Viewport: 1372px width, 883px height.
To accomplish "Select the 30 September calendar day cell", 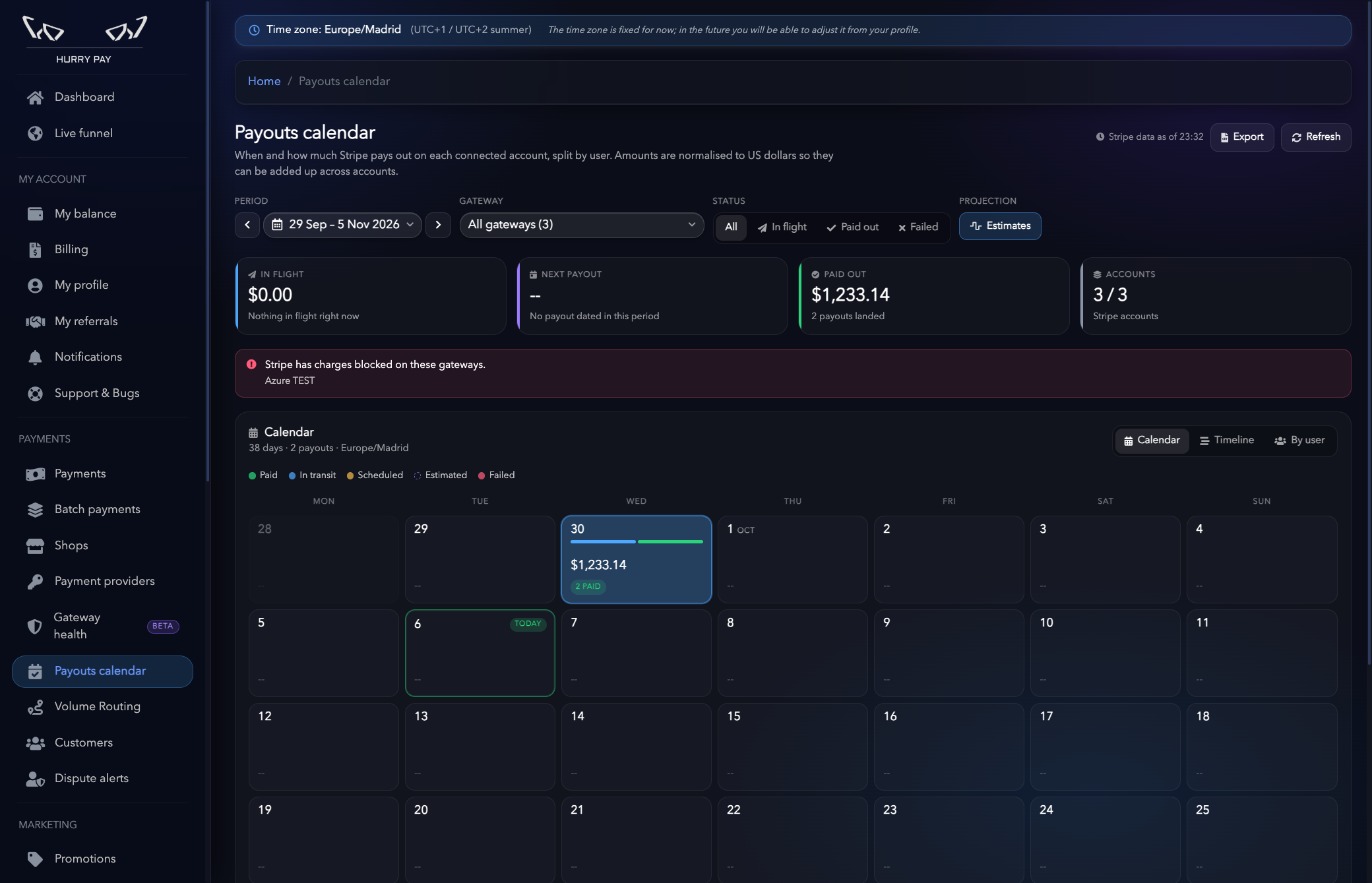I will click(x=636, y=560).
